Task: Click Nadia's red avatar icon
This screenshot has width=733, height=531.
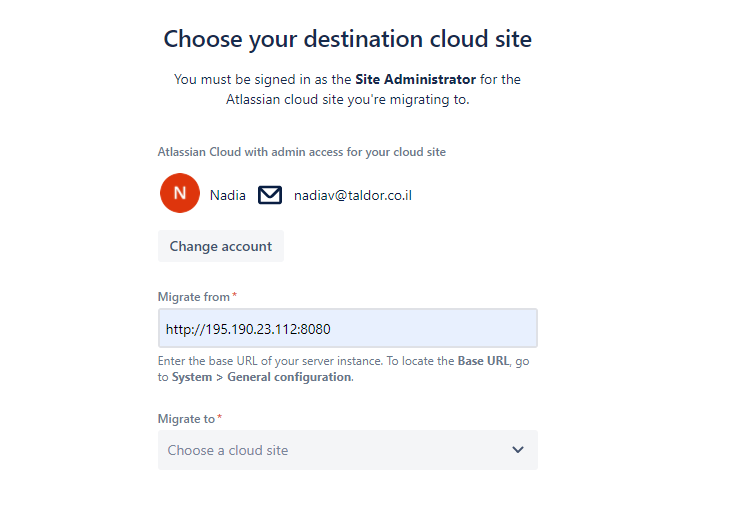Action: [x=180, y=194]
